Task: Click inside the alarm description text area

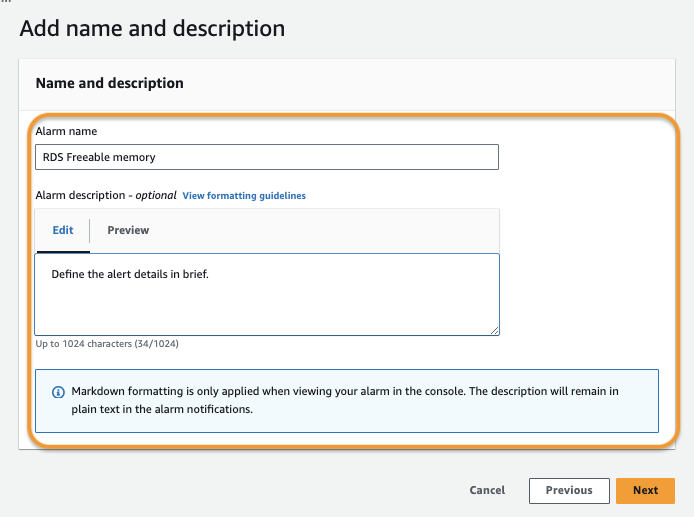Action: tap(267, 294)
